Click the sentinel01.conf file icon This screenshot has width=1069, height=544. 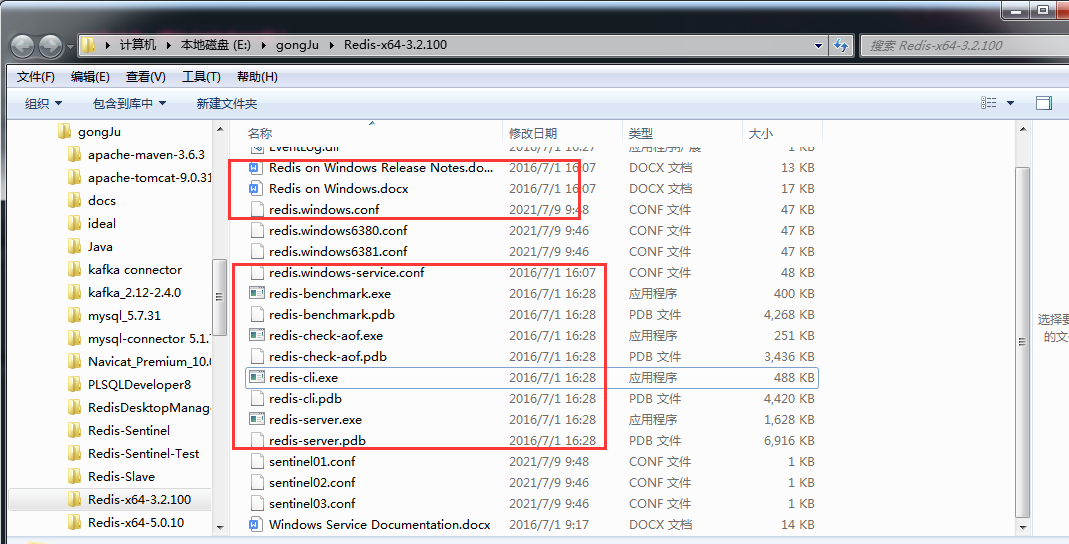pyautogui.click(x=256, y=462)
